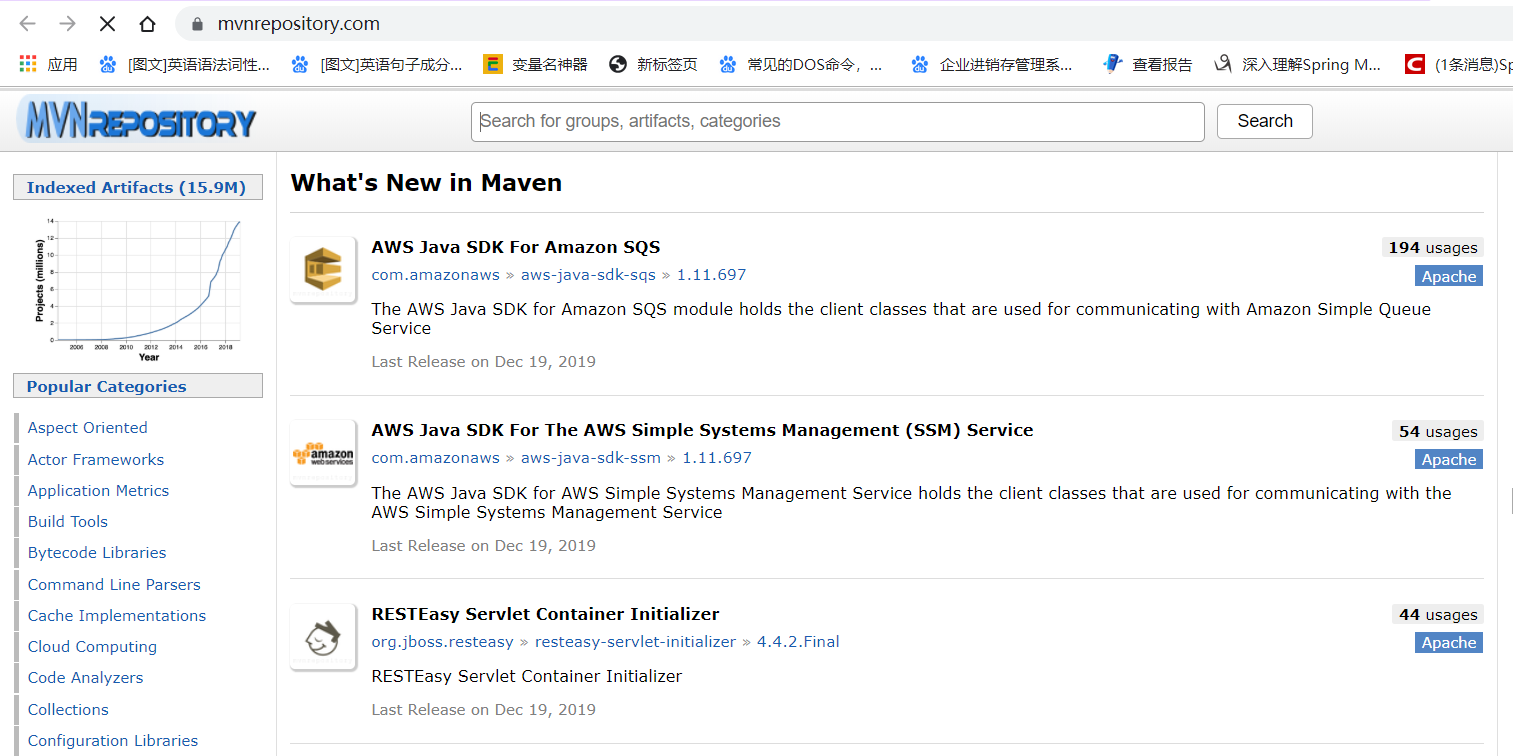Screen dimensions: 1513x756
Task: Open the 英语句子成分 bookmark
Action: click(x=377, y=64)
